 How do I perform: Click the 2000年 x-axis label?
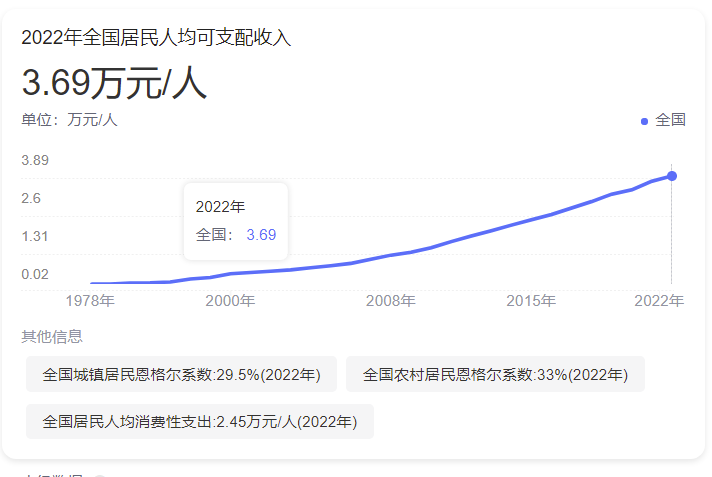click(x=230, y=300)
